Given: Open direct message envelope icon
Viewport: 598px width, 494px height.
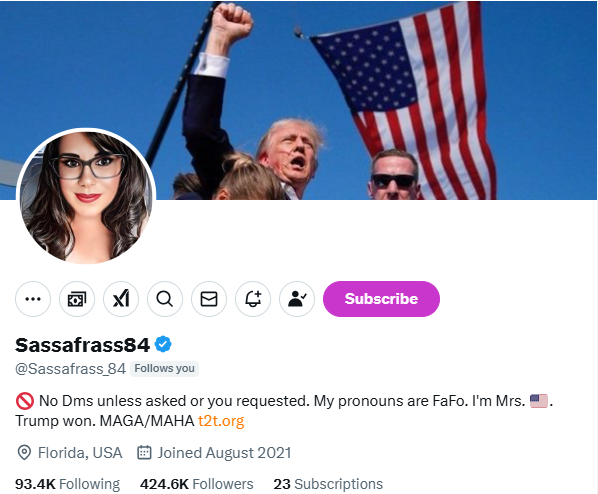Looking at the screenshot, I should click(x=209, y=299).
